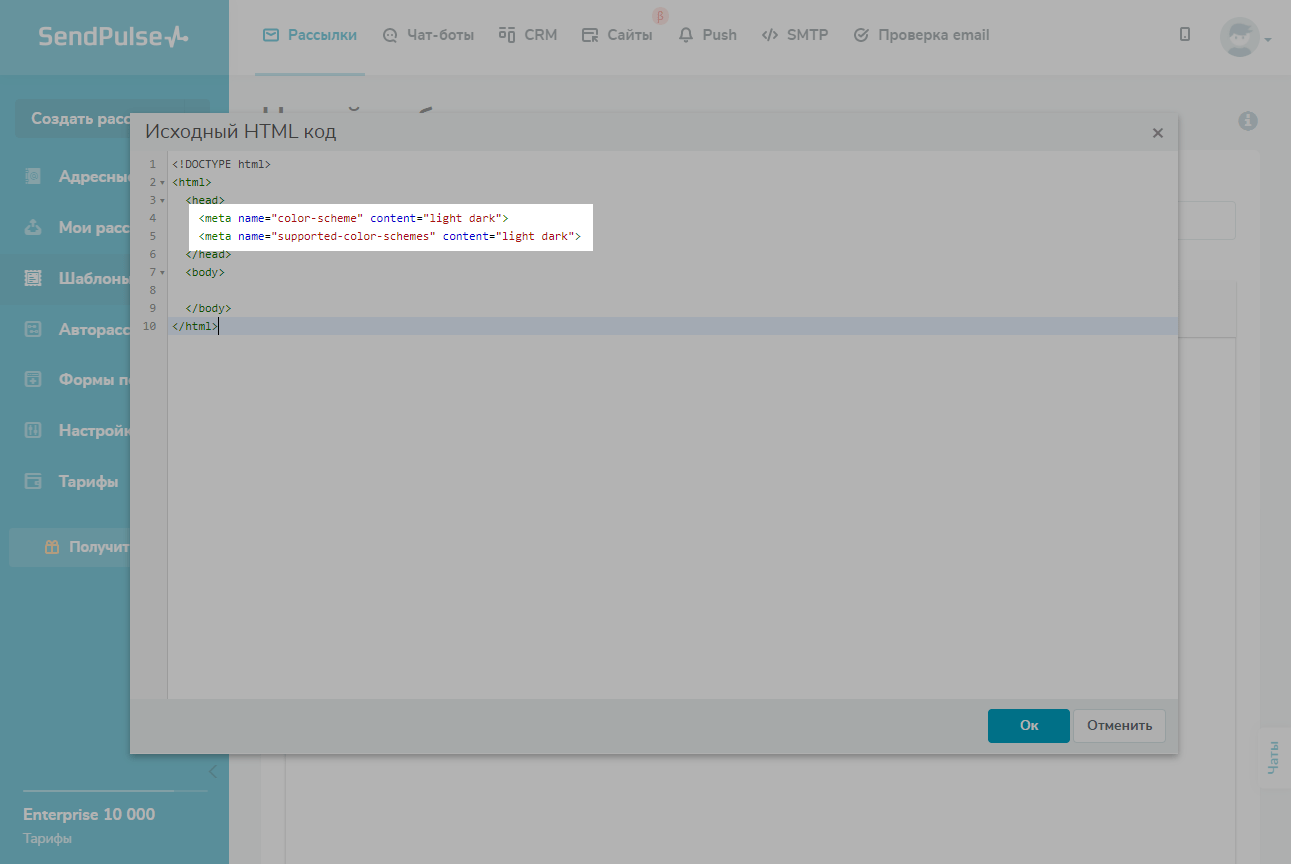Switch to the Чат-боты tab

(428, 35)
